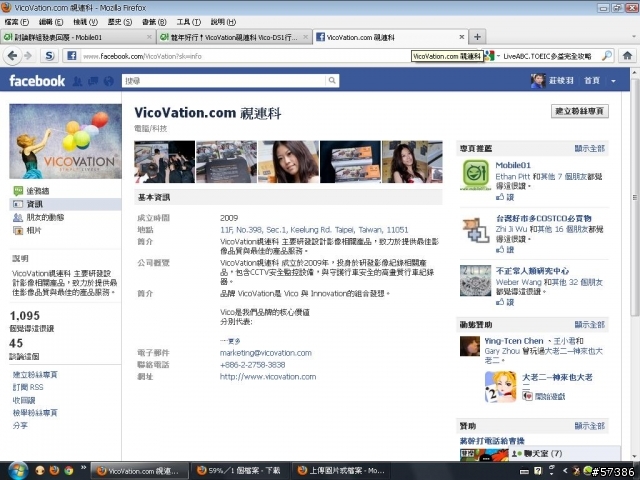
Task: Open a new tab with plus button
Action: point(477,37)
